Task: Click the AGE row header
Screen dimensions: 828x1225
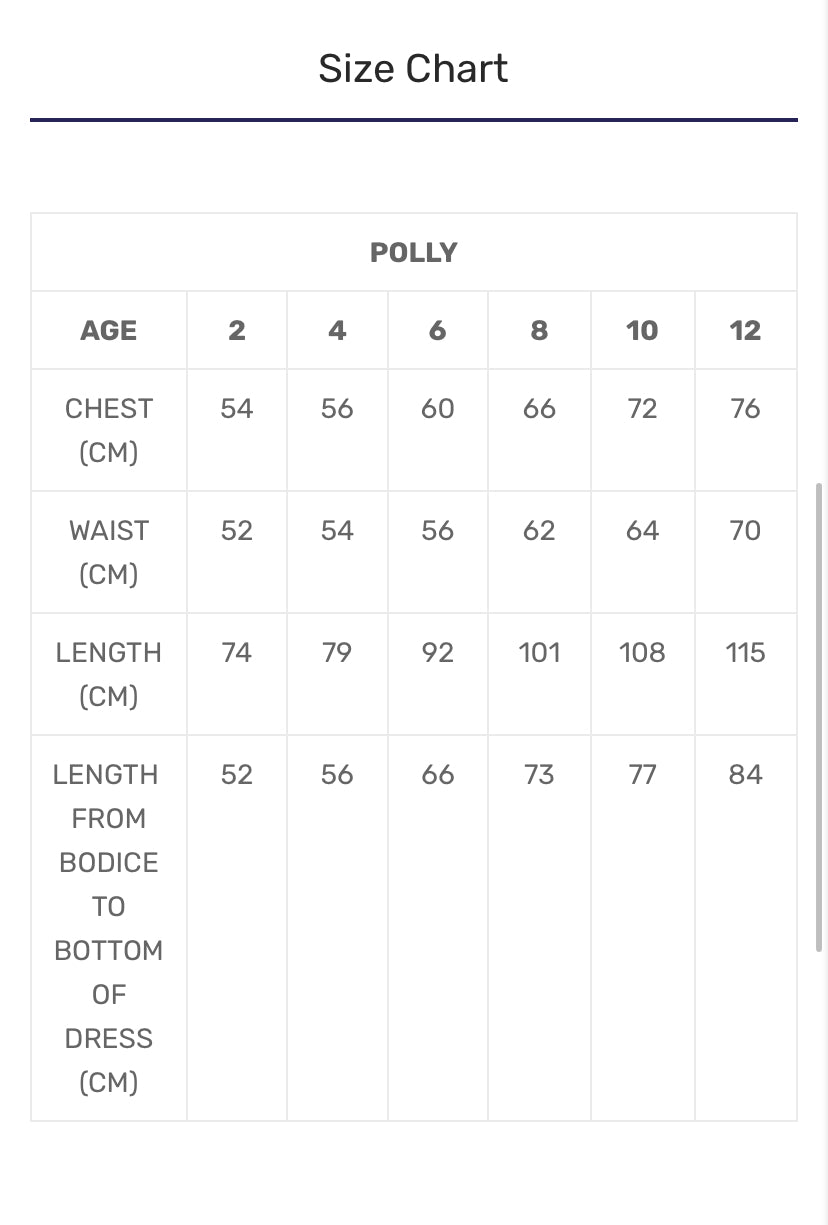Action: coord(108,331)
